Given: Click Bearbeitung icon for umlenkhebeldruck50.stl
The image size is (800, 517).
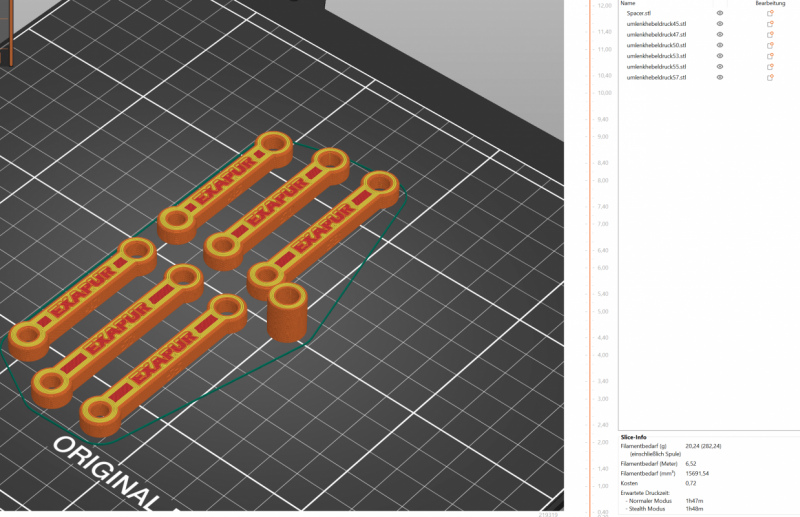Looking at the screenshot, I should click(x=770, y=45).
